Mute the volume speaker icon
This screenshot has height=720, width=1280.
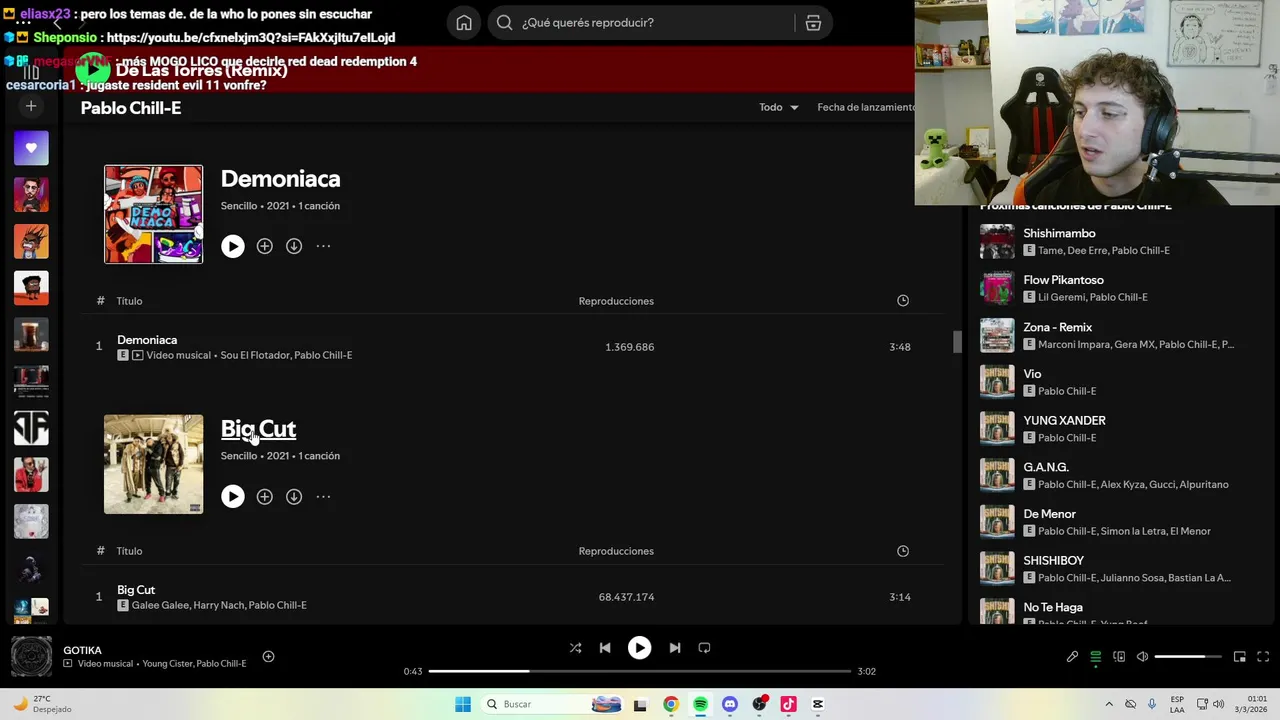click(1143, 657)
